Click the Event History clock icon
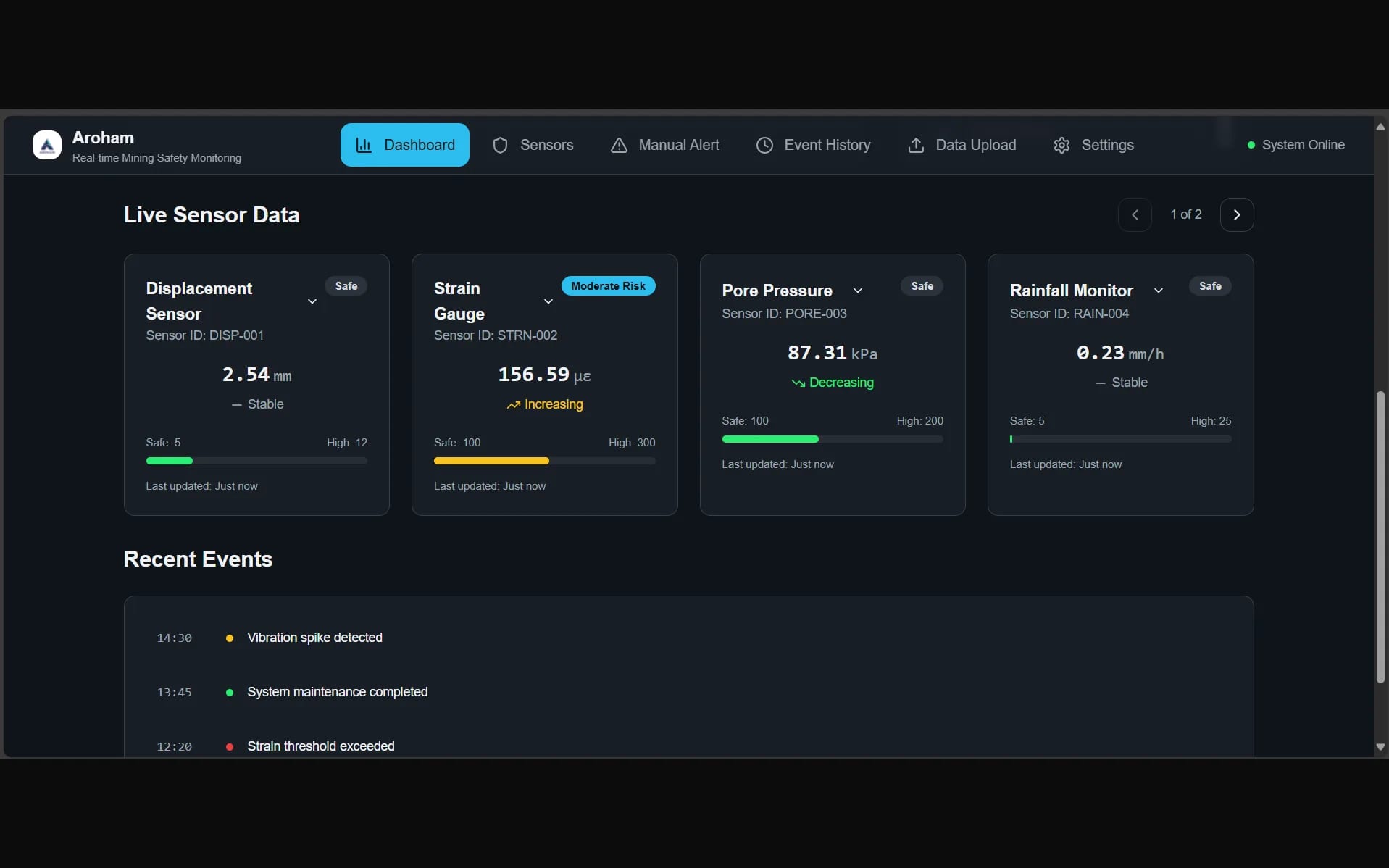1389x868 pixels. 764,145
